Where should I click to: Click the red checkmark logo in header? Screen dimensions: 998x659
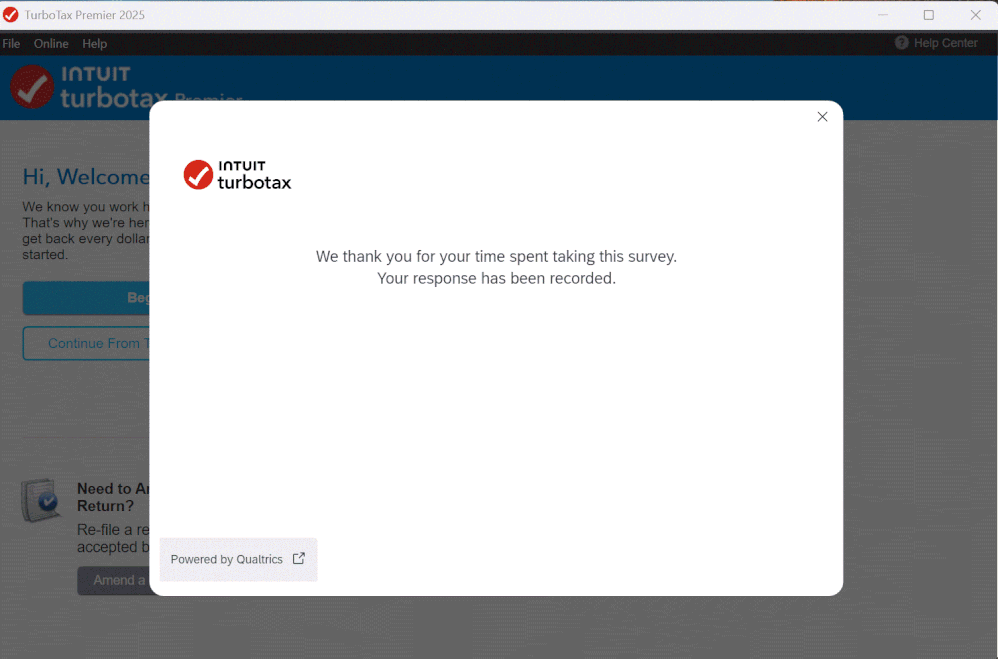(x=32, y=87)
